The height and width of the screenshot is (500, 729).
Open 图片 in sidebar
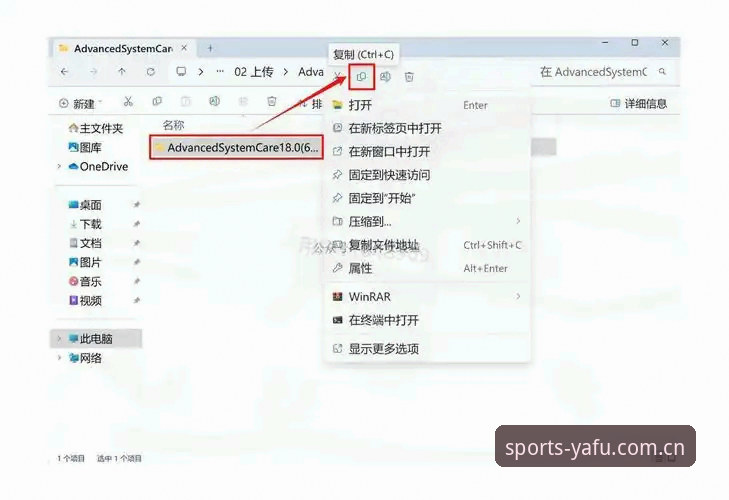point(85,262)
